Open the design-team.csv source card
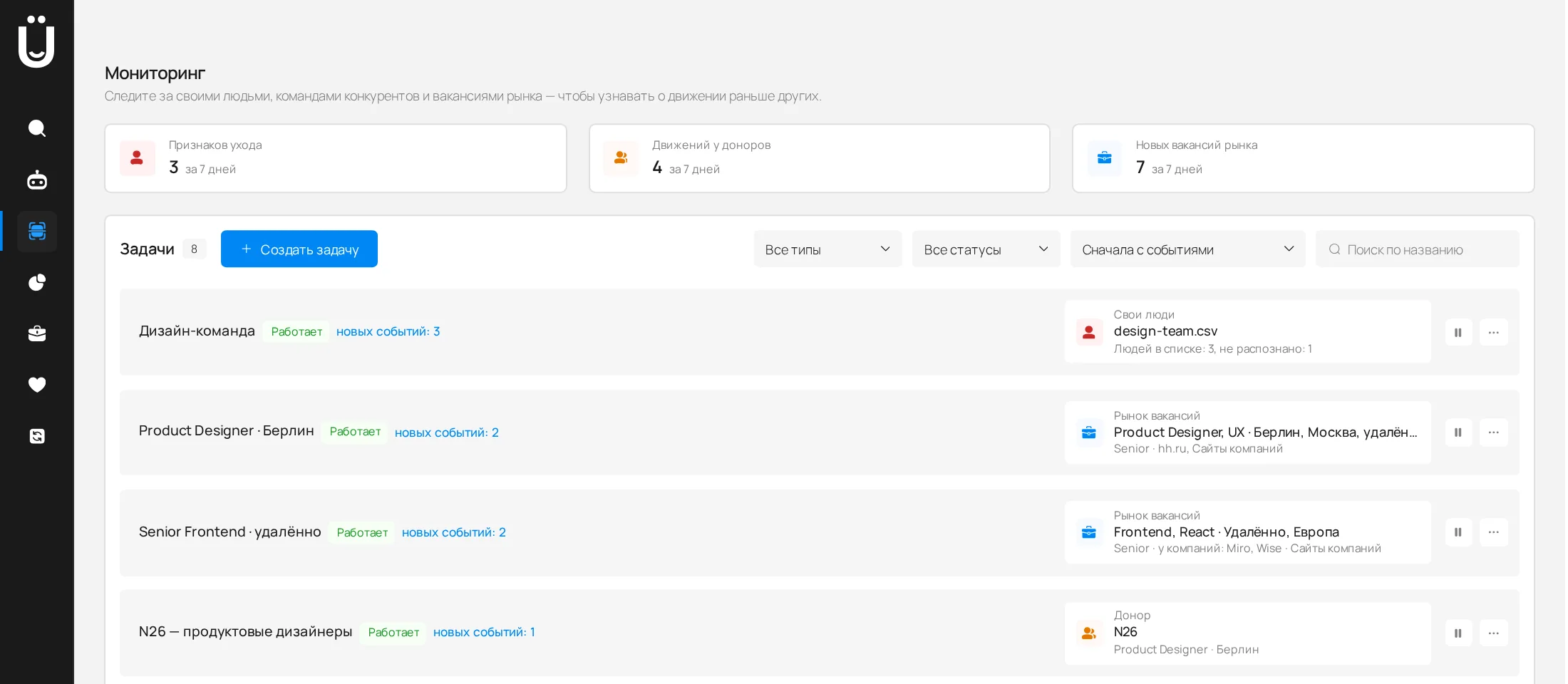This screenshot has width=1568, height=684. point(1247,331)
